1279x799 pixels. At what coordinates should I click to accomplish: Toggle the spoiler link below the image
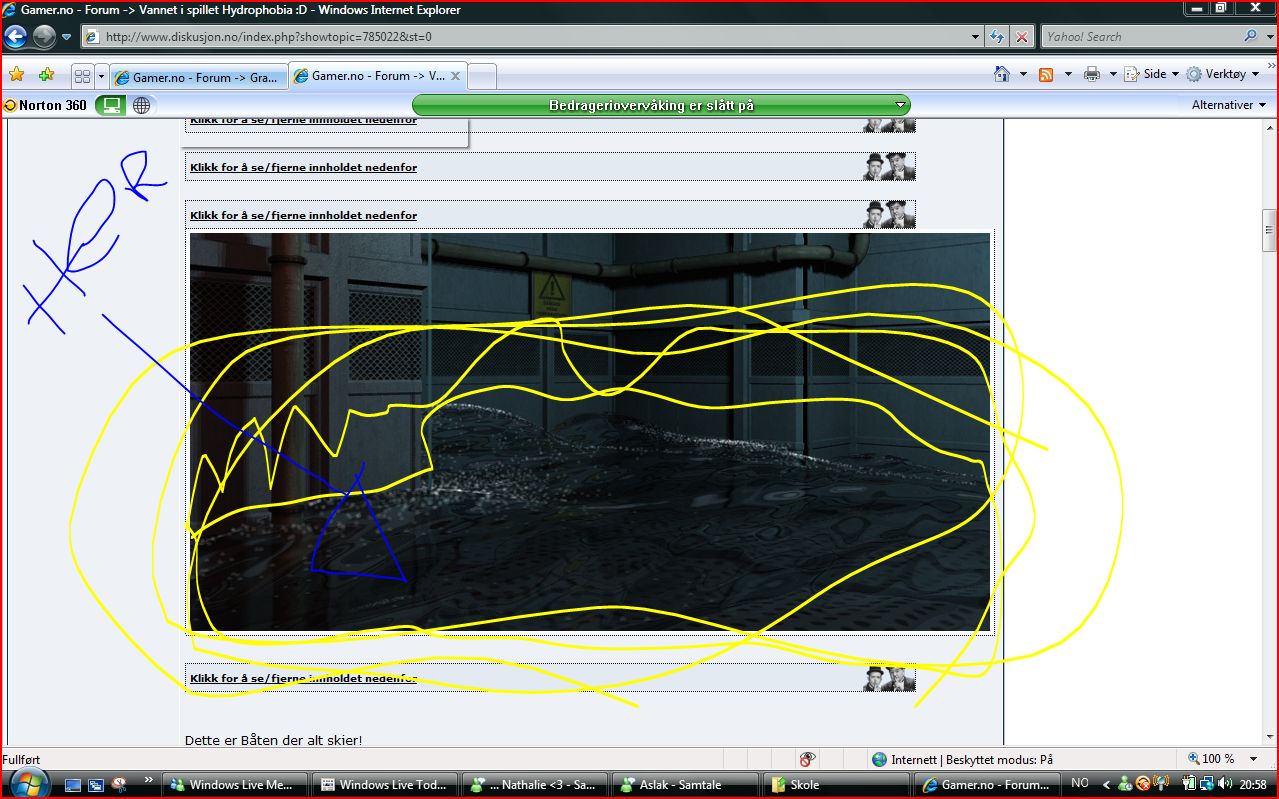point(303,678)
